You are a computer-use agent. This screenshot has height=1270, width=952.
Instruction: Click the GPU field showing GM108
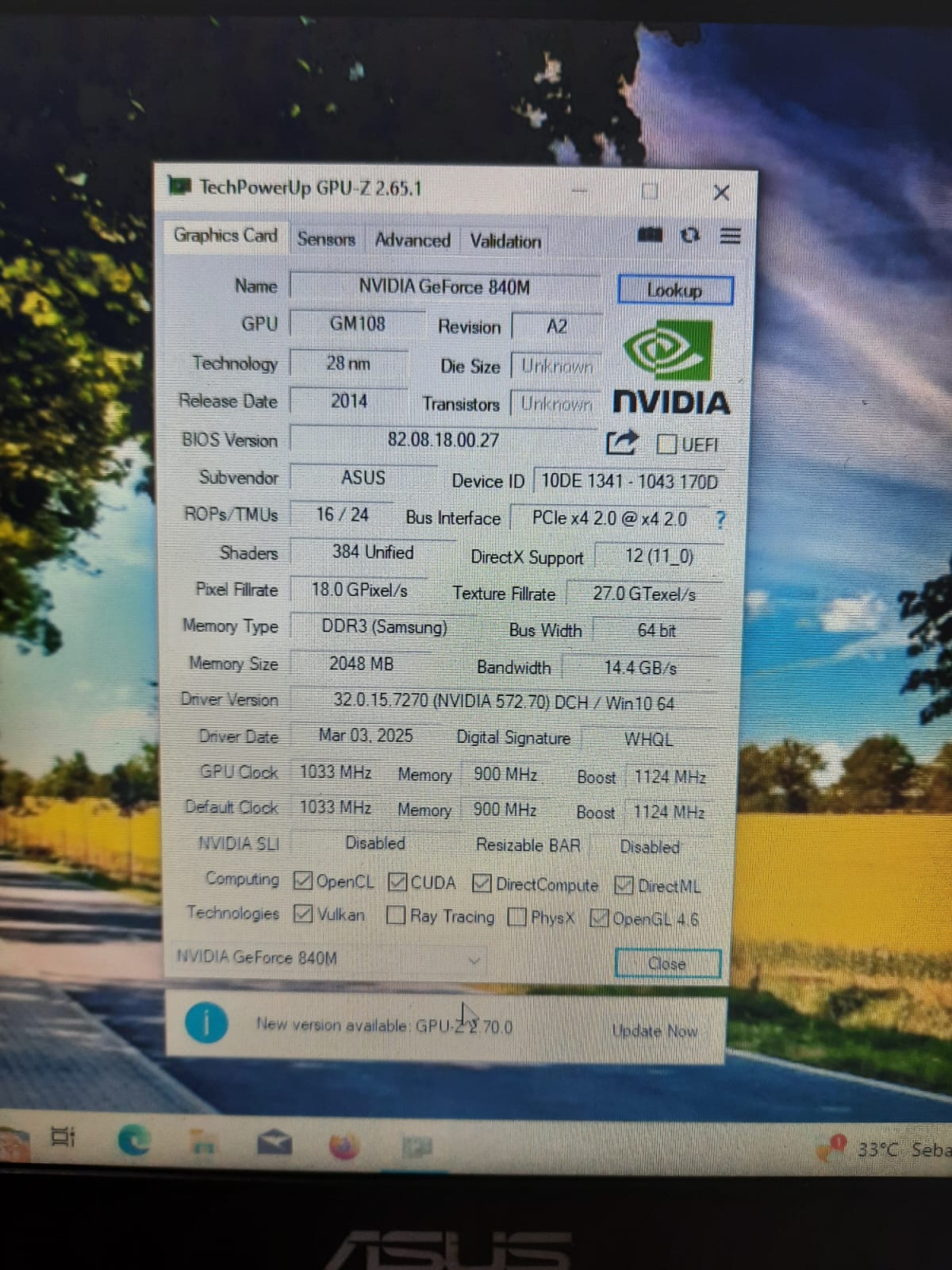point(358,324)
